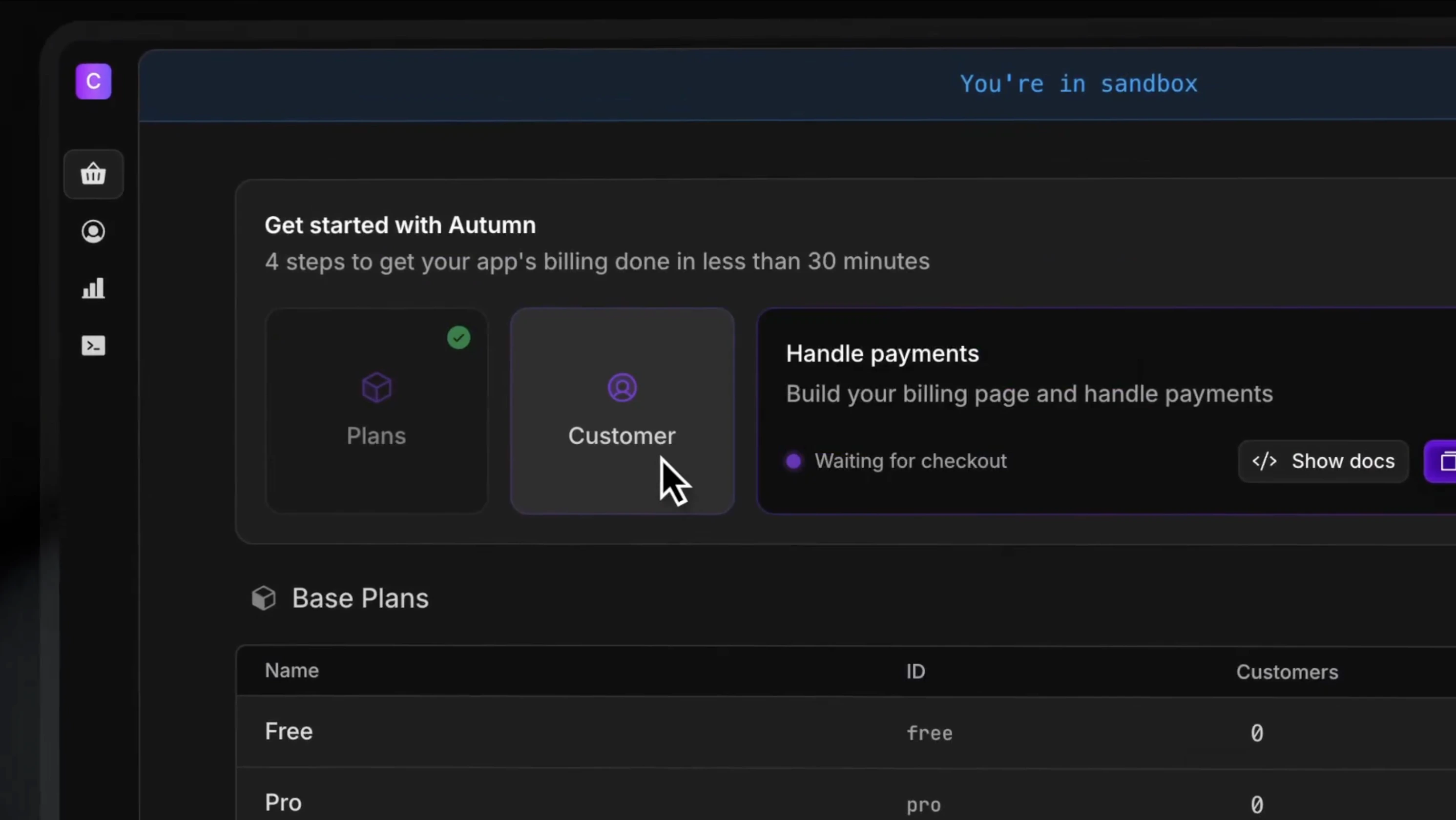This screenshot has width=1456, height=820.
Task: Click the green completed checkmark on Plans
Action: click(458, 338)
